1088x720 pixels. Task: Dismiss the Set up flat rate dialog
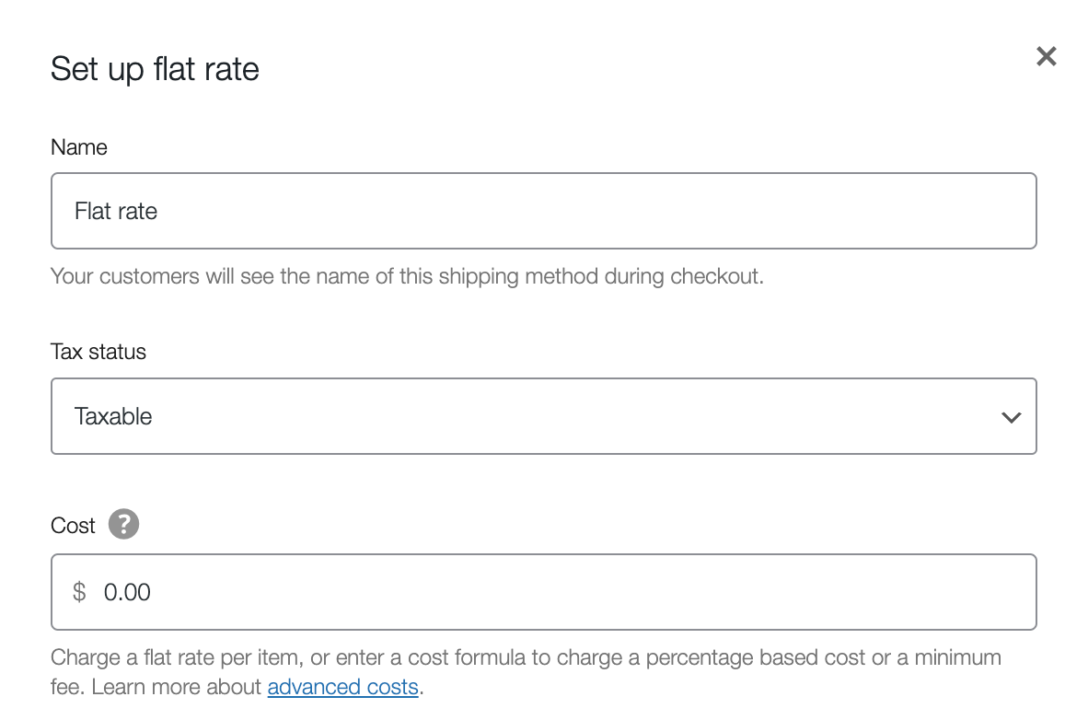(x=1046, y=57)
